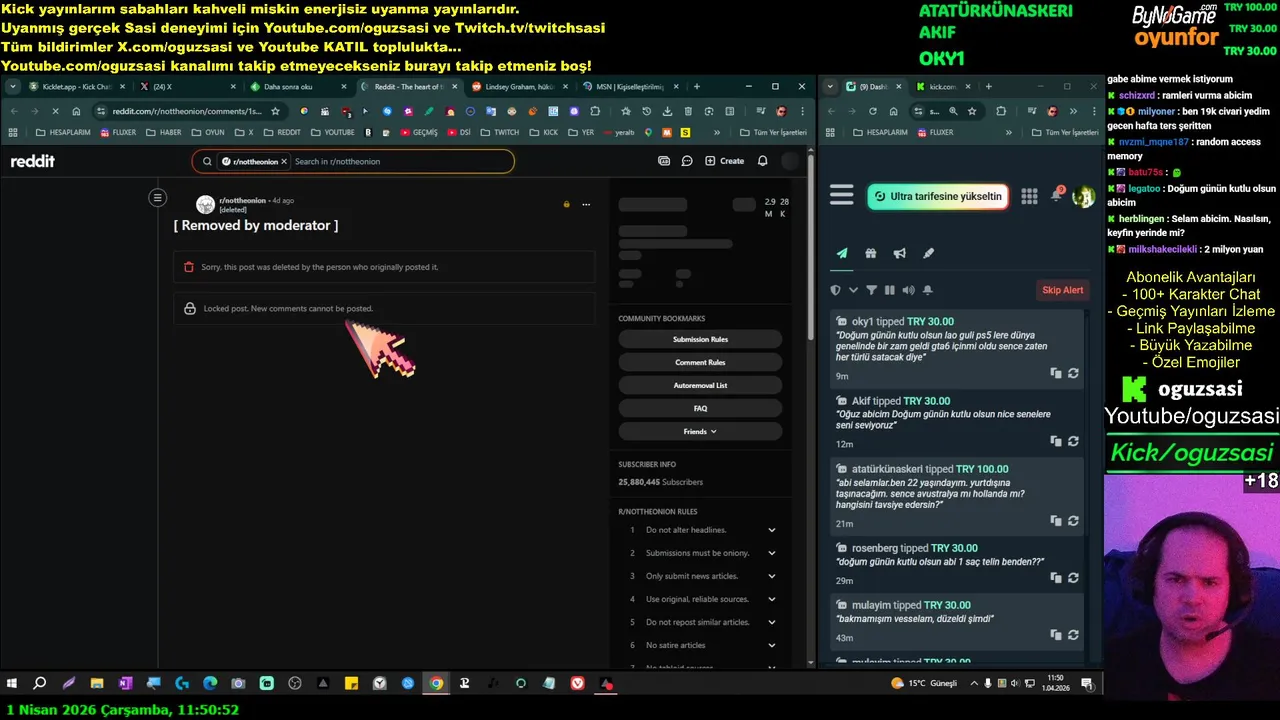Remove the r/nottheonion search filter chip
The width and height of the screenshot is (1280, 720).
click(284, 161)
